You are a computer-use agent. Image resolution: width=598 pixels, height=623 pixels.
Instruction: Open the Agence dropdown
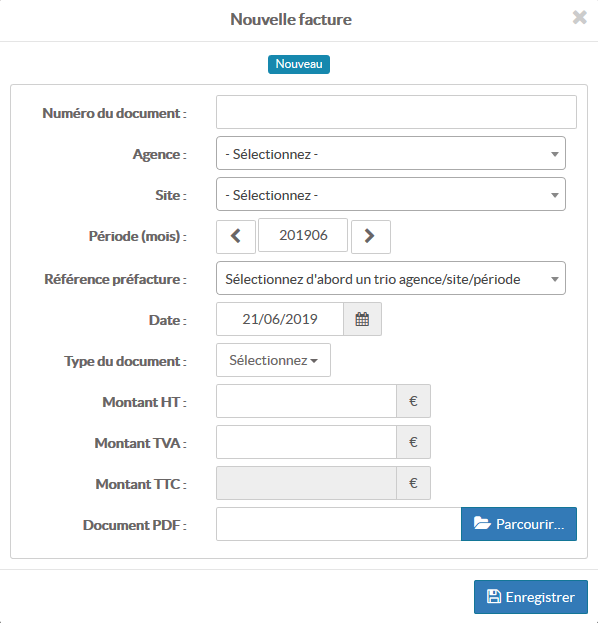coord(391,153)
